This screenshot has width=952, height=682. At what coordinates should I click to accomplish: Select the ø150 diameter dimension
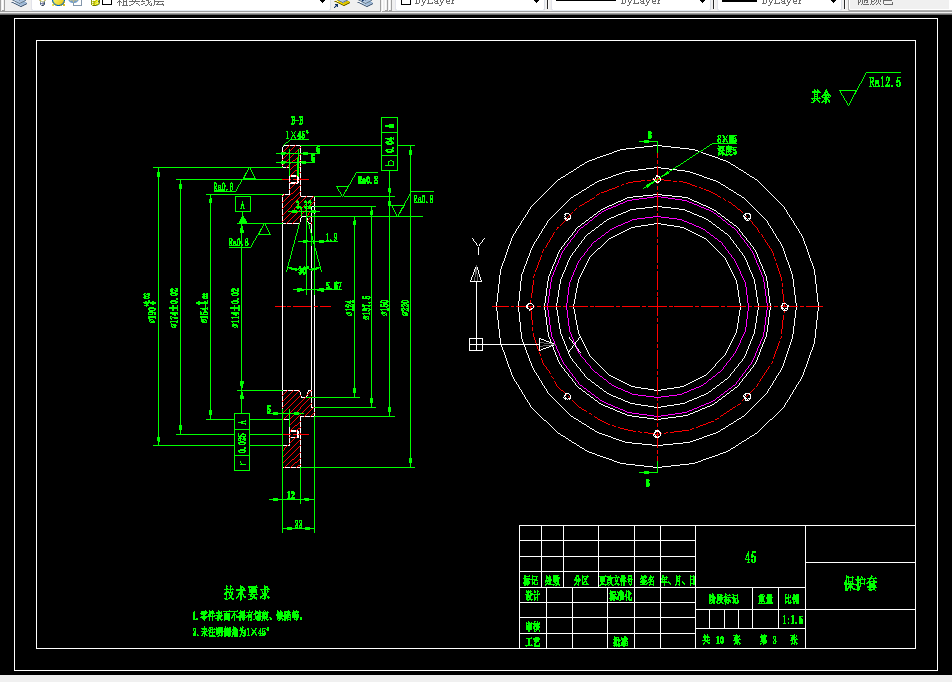[384, 308]
